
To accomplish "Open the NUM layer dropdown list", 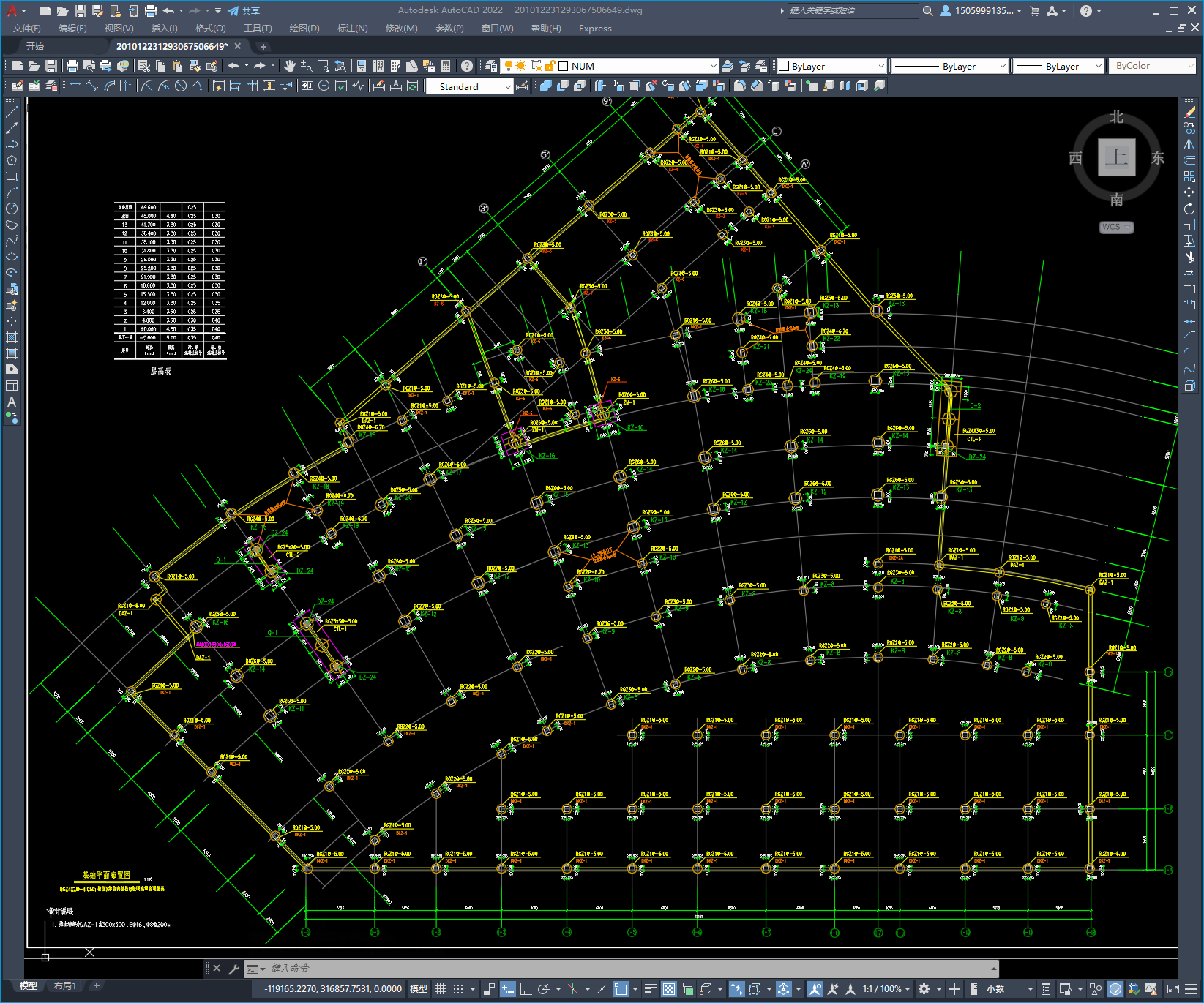I will coord(714,66).
